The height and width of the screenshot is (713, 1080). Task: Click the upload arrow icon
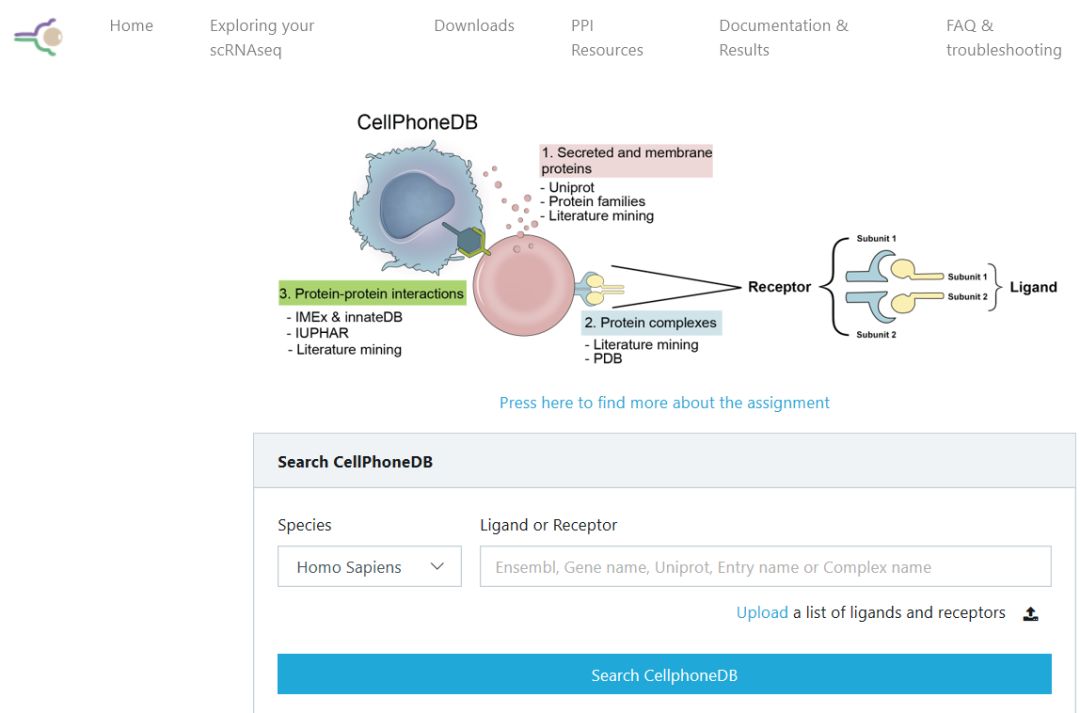tap(1030, 613)
